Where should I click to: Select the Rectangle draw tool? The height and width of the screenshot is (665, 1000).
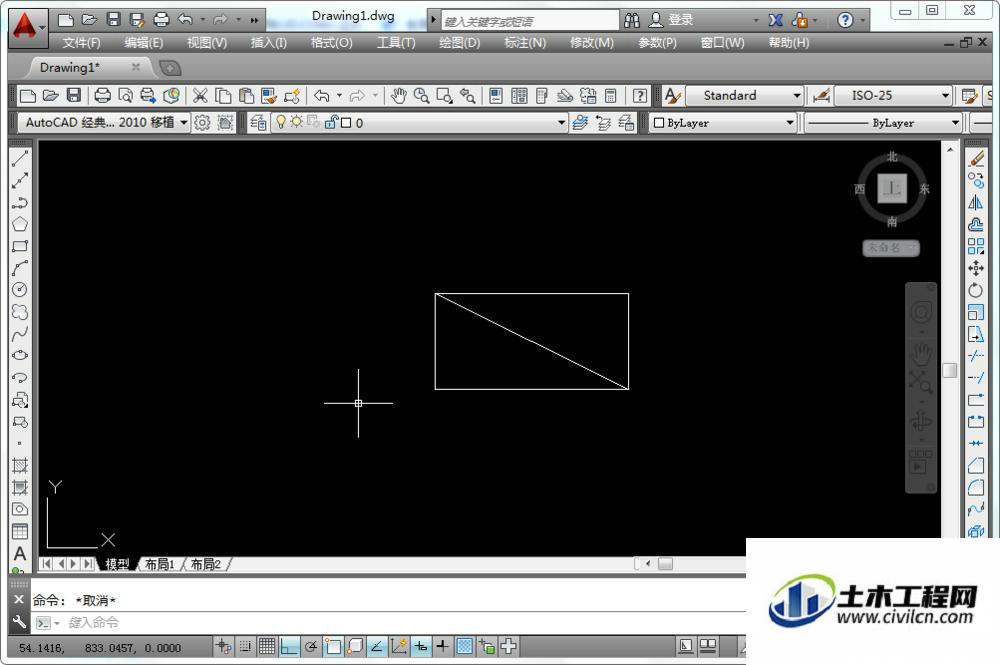[20, 246]
